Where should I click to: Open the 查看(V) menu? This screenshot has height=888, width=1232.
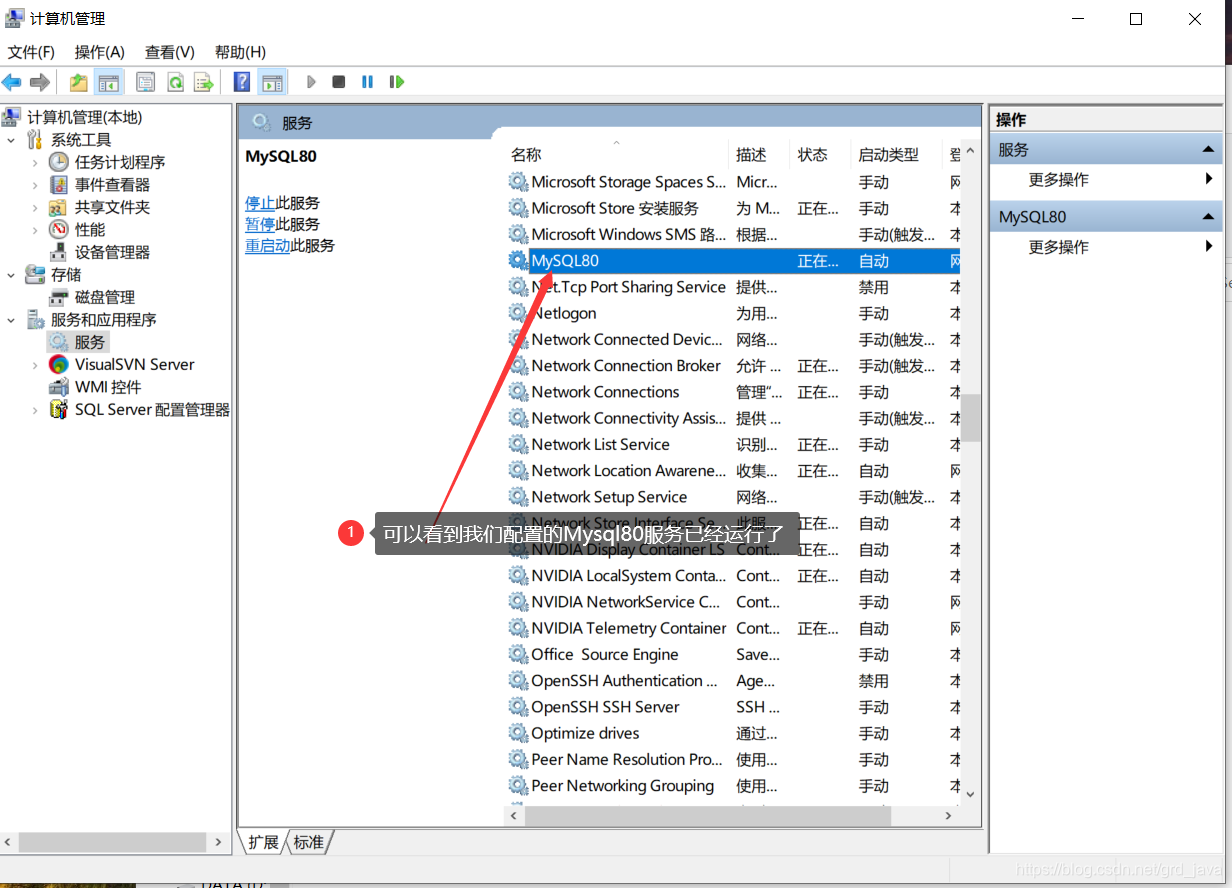(x=170, y=52)
